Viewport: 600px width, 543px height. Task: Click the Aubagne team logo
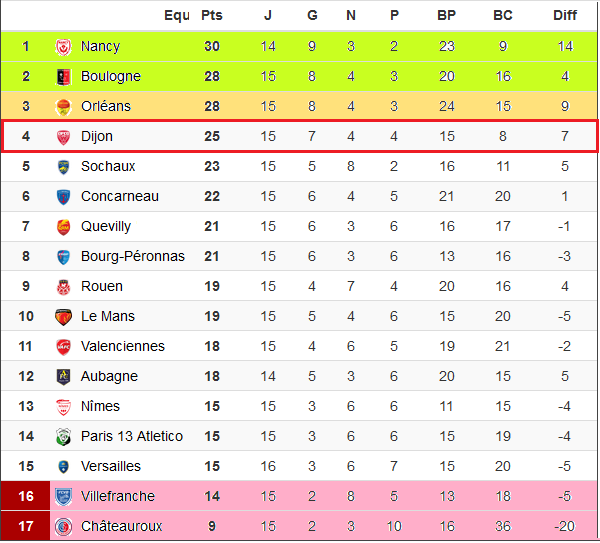(63, 377)
